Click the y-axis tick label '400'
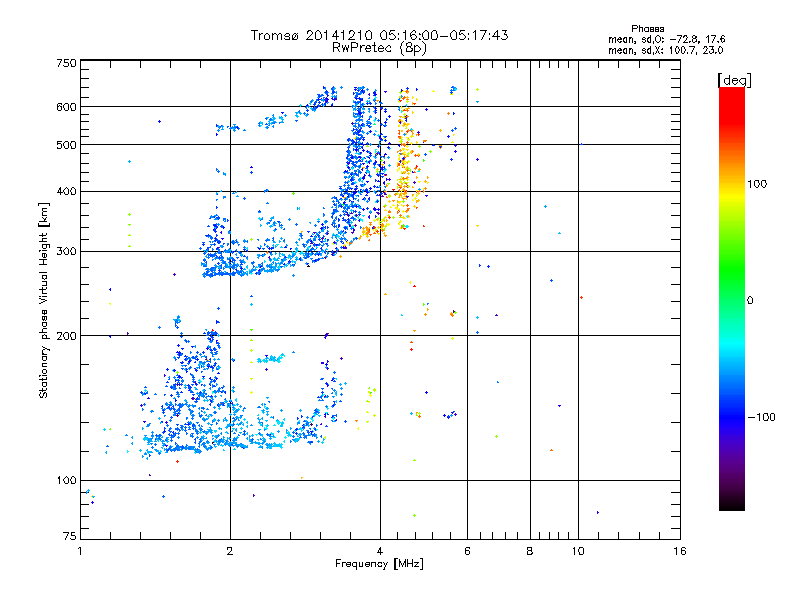Screen dimensions: 800x600 tap(66, 191)
